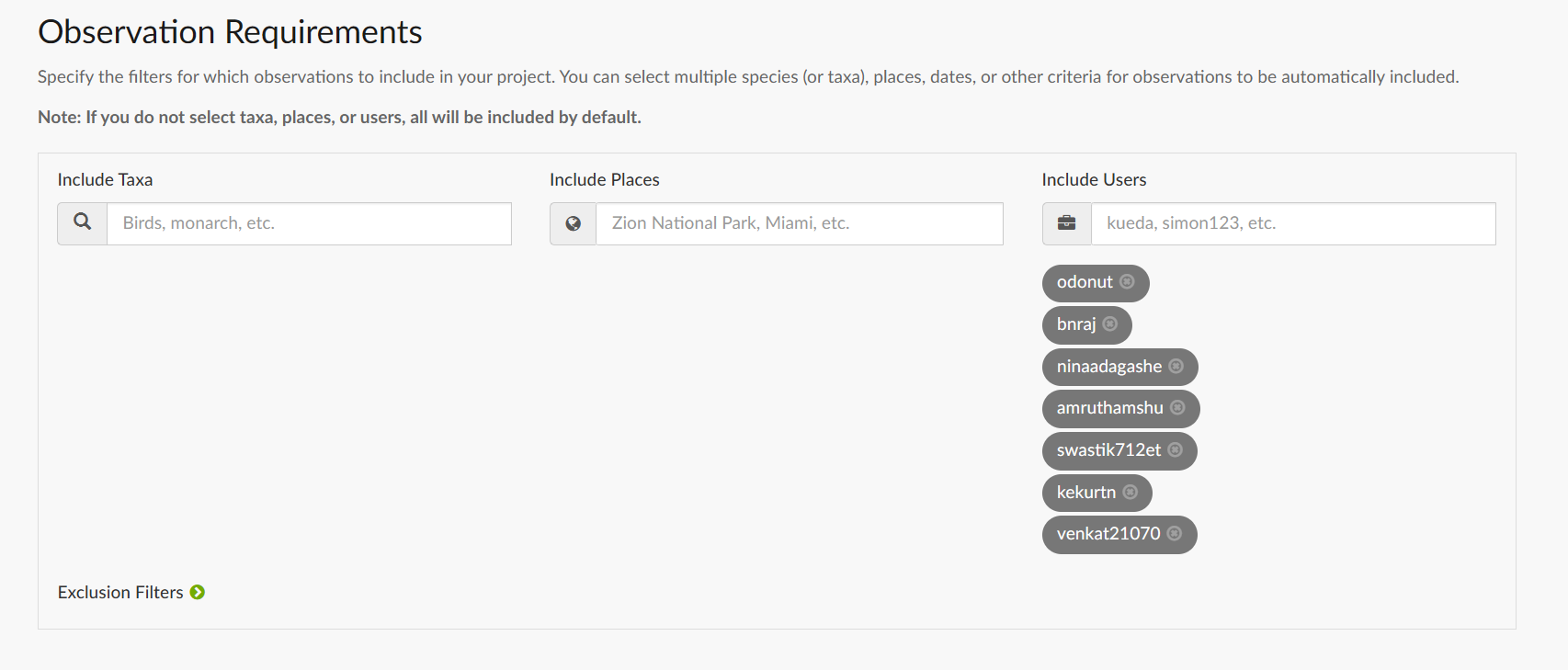Screen dimensions: 1568x670
Task: Click the swastik712et user tag
Action: pyautogui.click(x=1108, y=450)
